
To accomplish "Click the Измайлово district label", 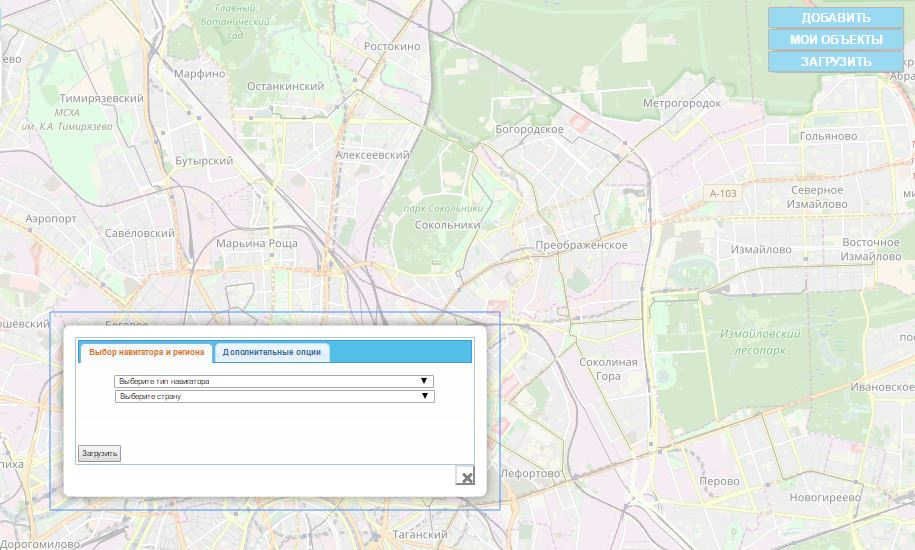I will click(x=761, y=249).
